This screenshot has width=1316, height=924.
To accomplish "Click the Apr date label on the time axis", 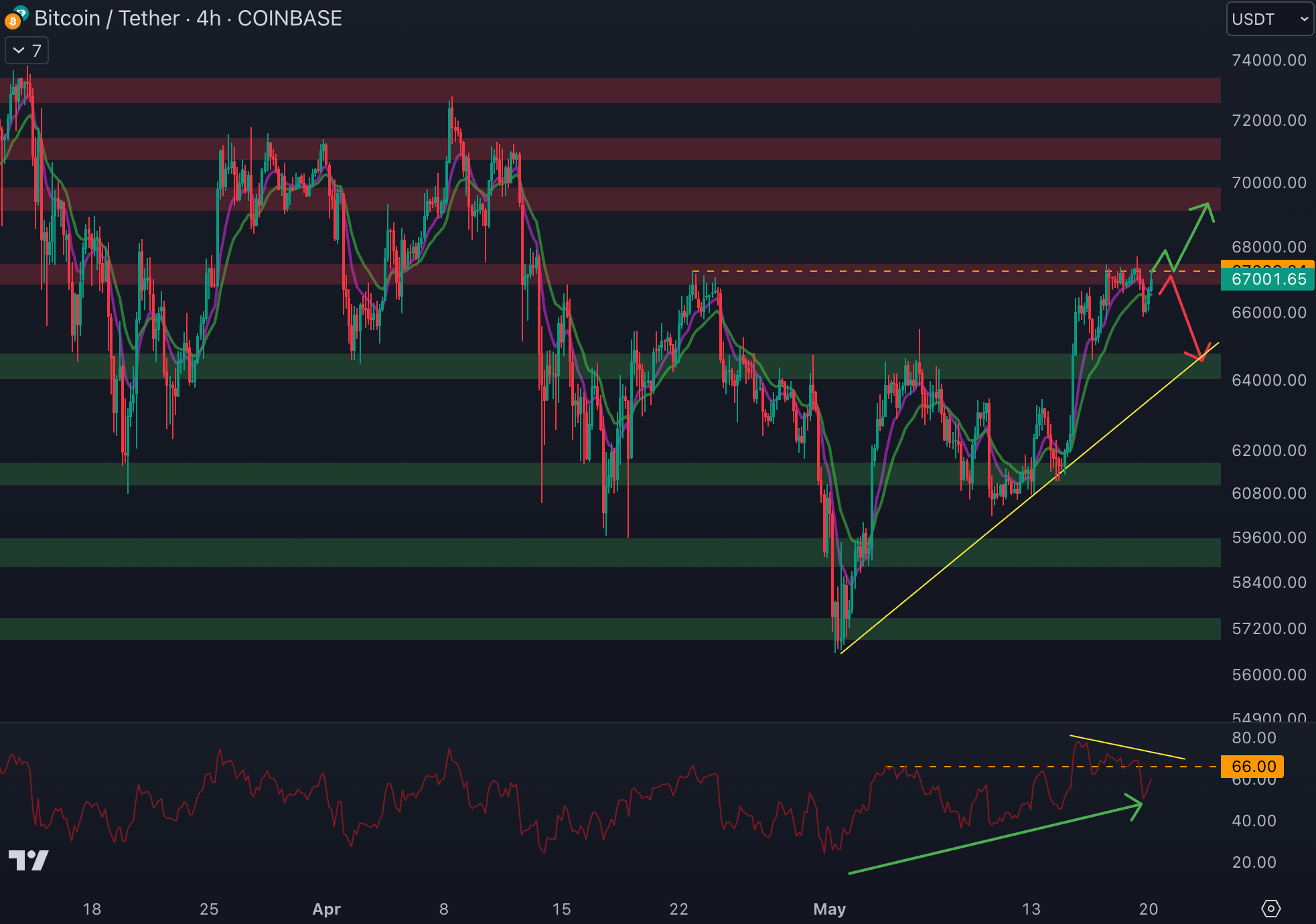I will tap(326, 909).
